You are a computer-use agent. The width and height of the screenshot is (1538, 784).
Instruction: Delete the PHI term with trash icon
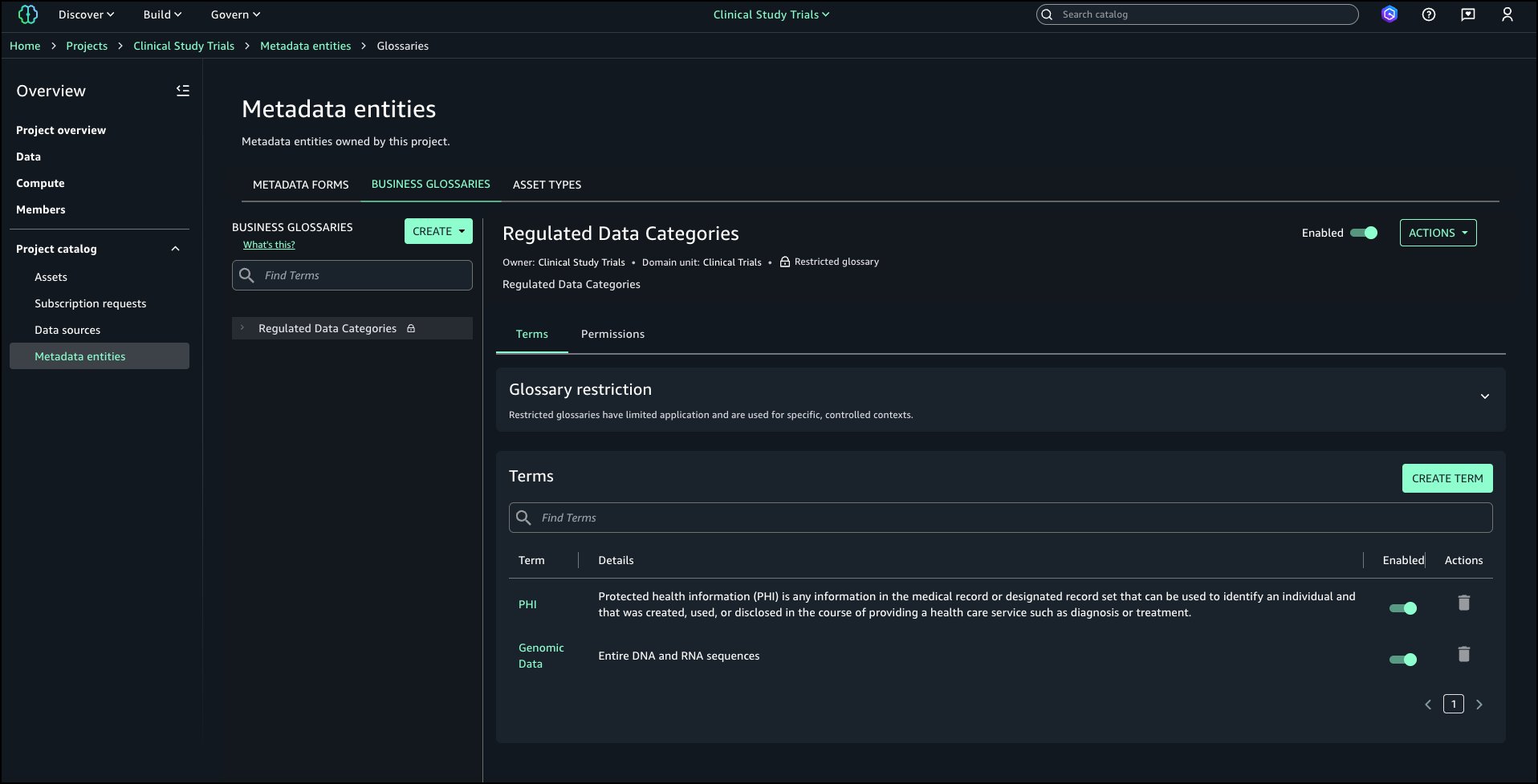1463,603
